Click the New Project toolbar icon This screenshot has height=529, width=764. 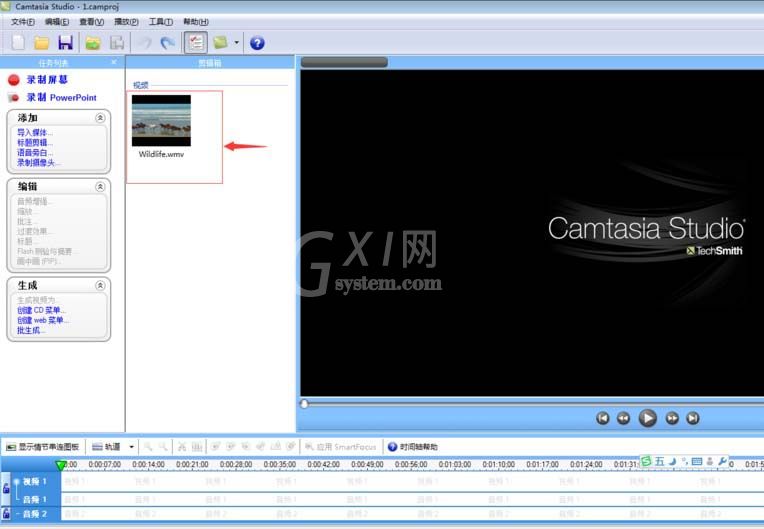18,43
